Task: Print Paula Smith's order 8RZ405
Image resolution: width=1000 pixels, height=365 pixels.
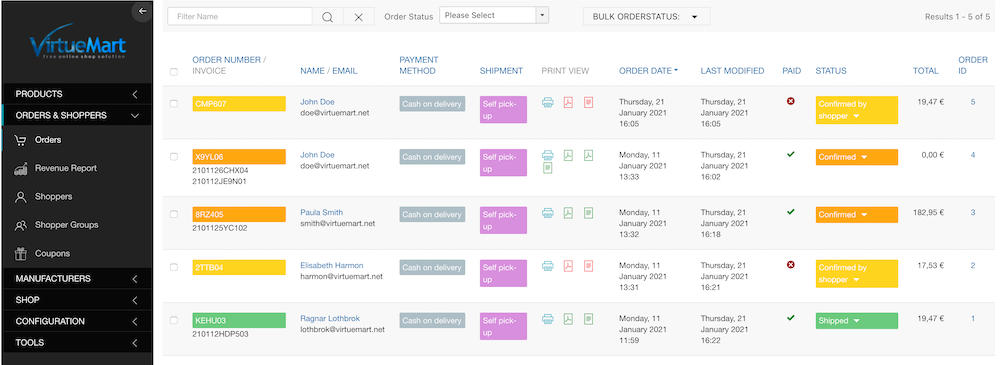Action: coord(547,212)
